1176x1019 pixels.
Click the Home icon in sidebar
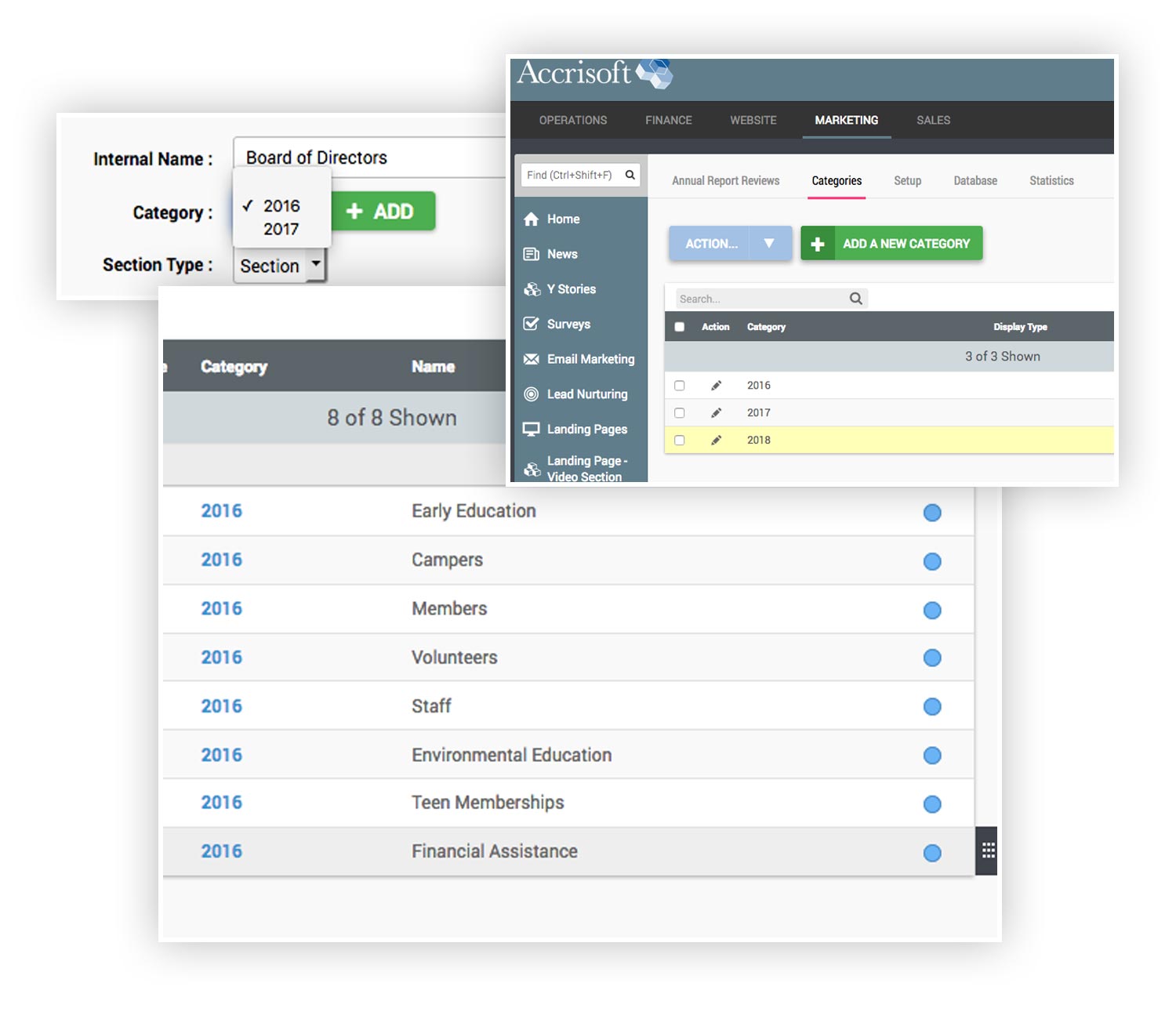pyautogui.click(x=531, y=219)
